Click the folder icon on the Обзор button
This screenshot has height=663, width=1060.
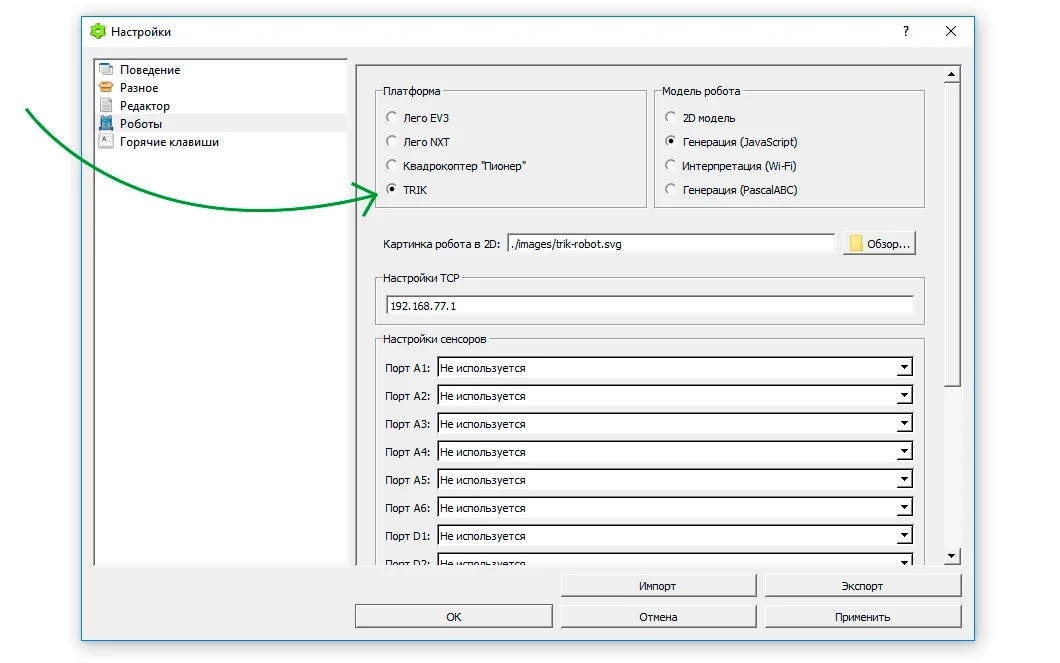[x=856, y=244]
